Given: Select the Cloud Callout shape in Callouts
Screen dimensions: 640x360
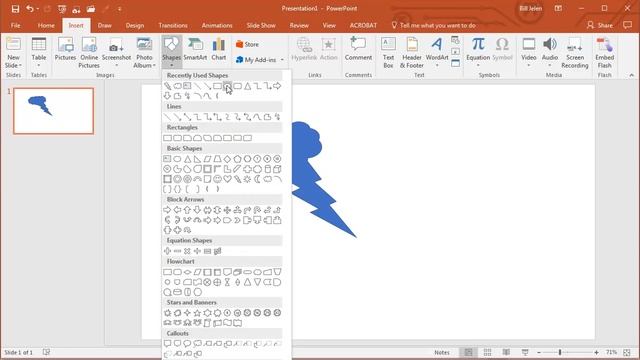Looking at the screenshot, I should point(198,344).
